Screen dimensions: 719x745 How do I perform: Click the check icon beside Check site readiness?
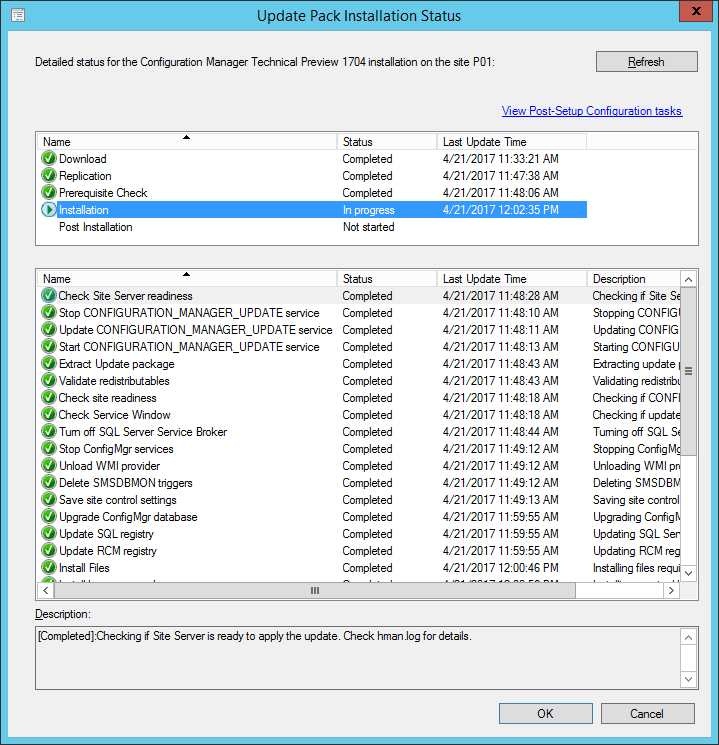pos(48,398)
